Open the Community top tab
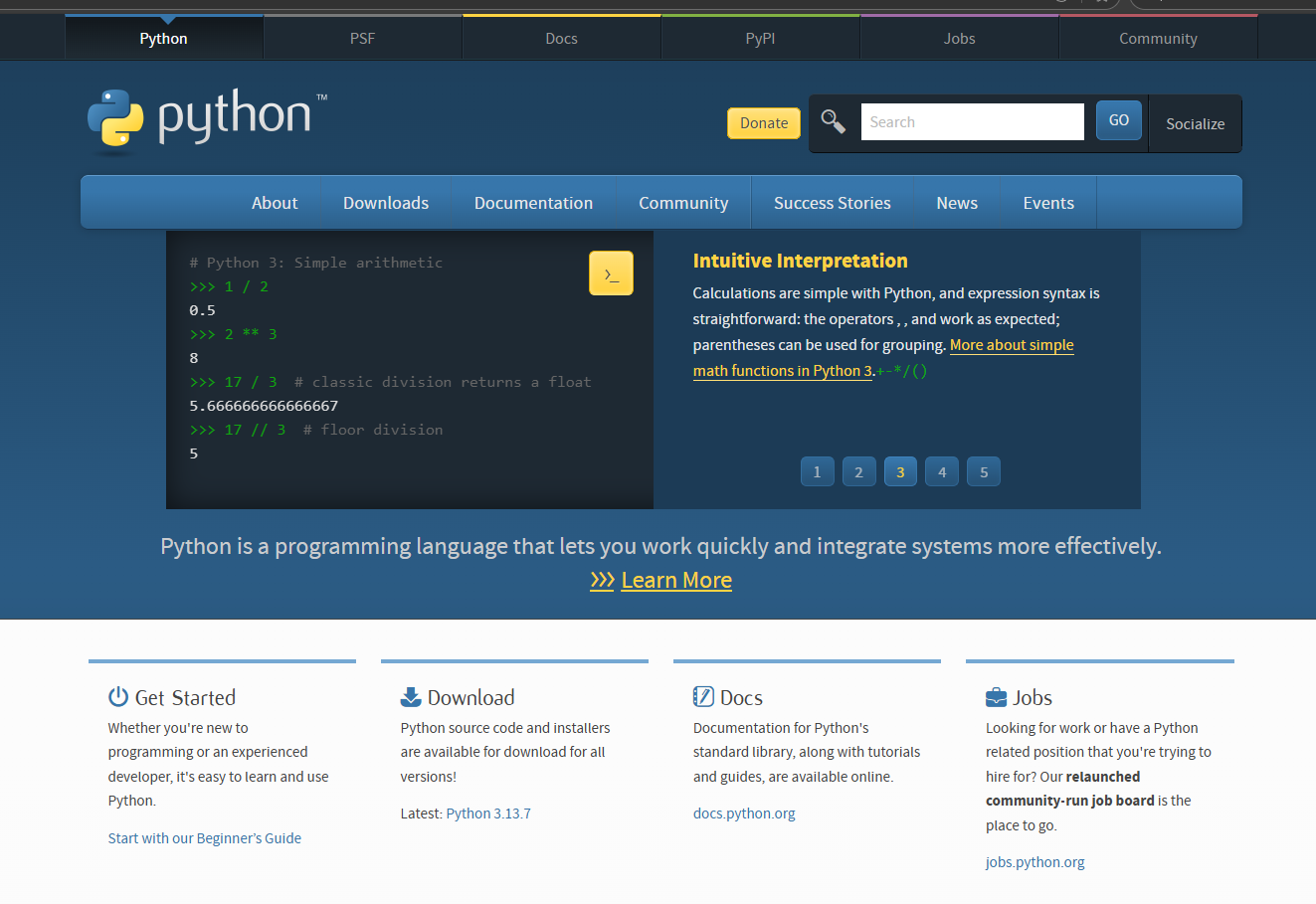 (x=1159, y=39)
